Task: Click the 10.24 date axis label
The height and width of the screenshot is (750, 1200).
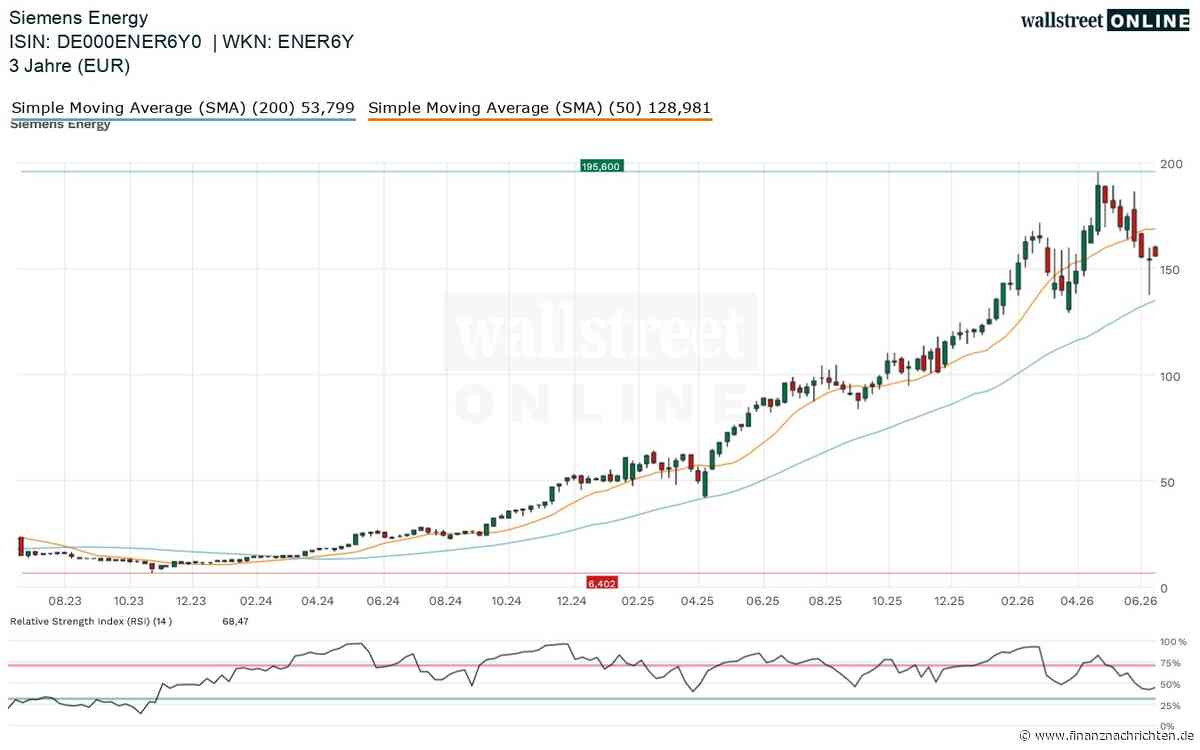Action: pyautogui.click(x=507, y=601)
